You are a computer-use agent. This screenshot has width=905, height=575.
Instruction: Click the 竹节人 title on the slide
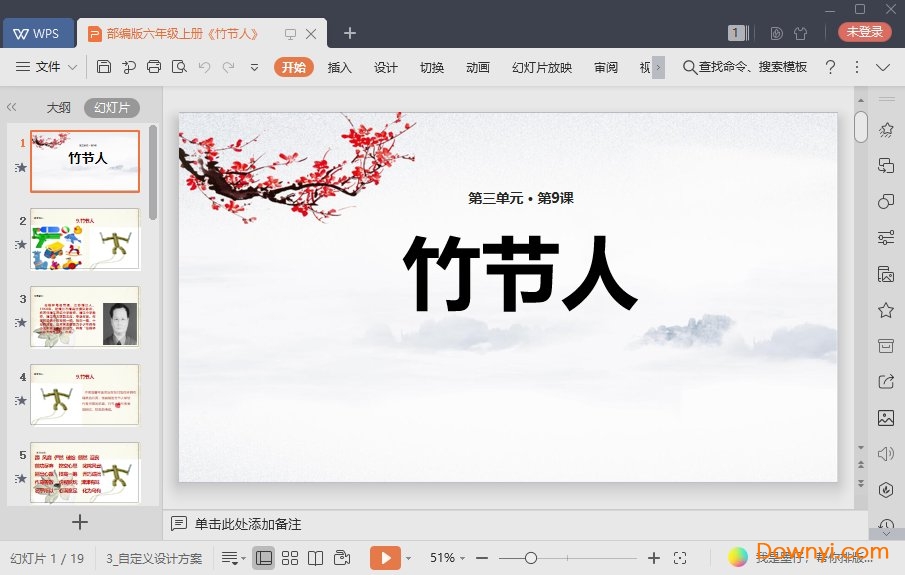click(x=520, y=273)
